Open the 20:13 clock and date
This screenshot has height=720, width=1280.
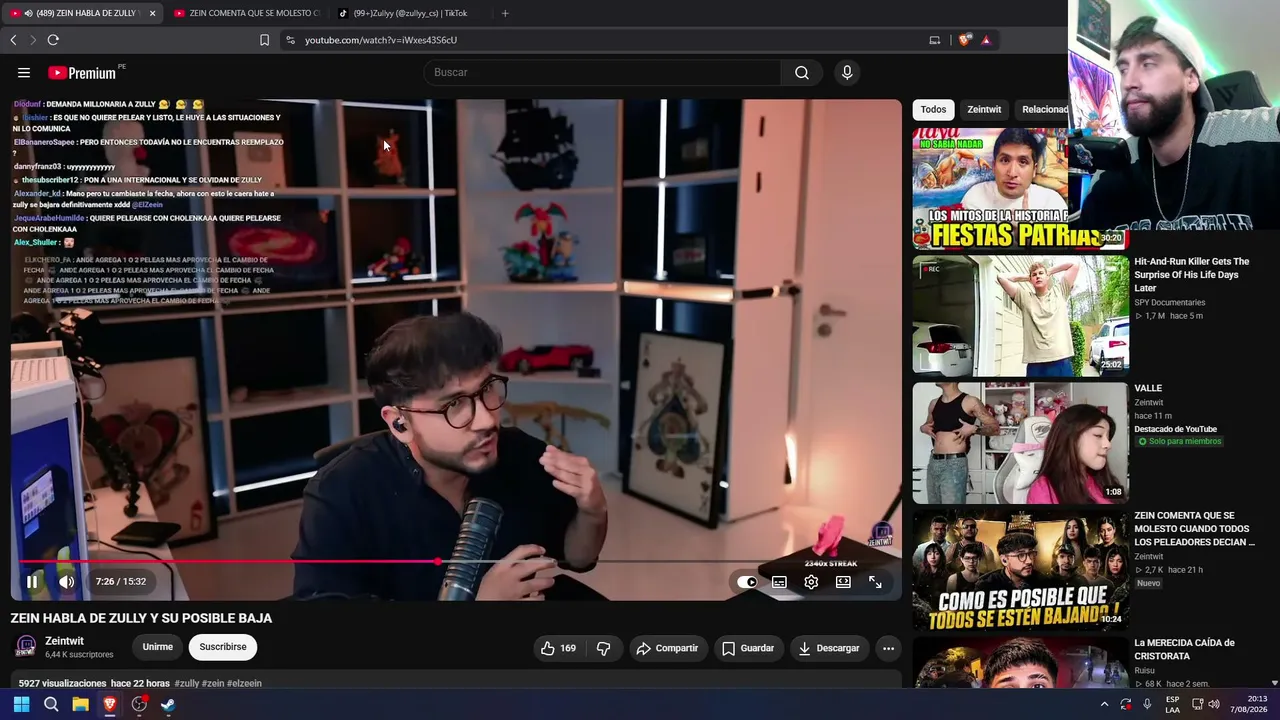pos(1249,704)
